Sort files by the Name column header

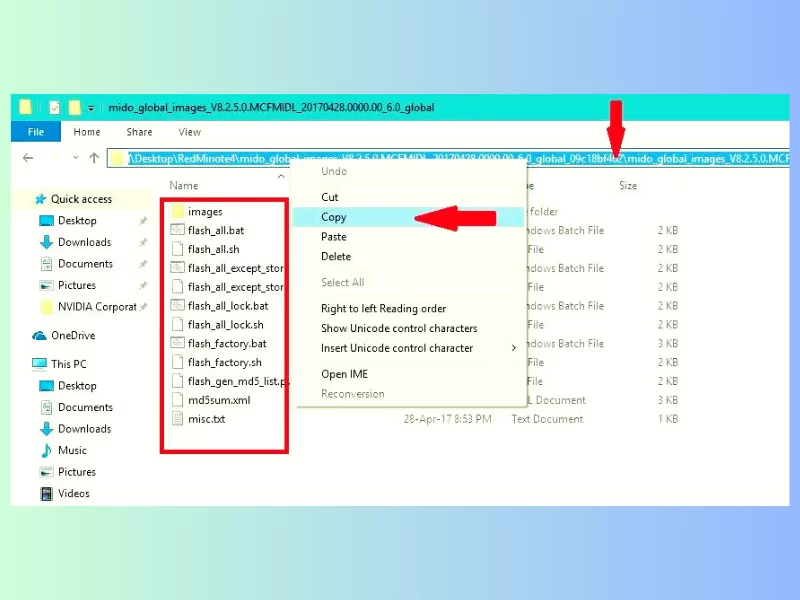click(x=184, y=186)
